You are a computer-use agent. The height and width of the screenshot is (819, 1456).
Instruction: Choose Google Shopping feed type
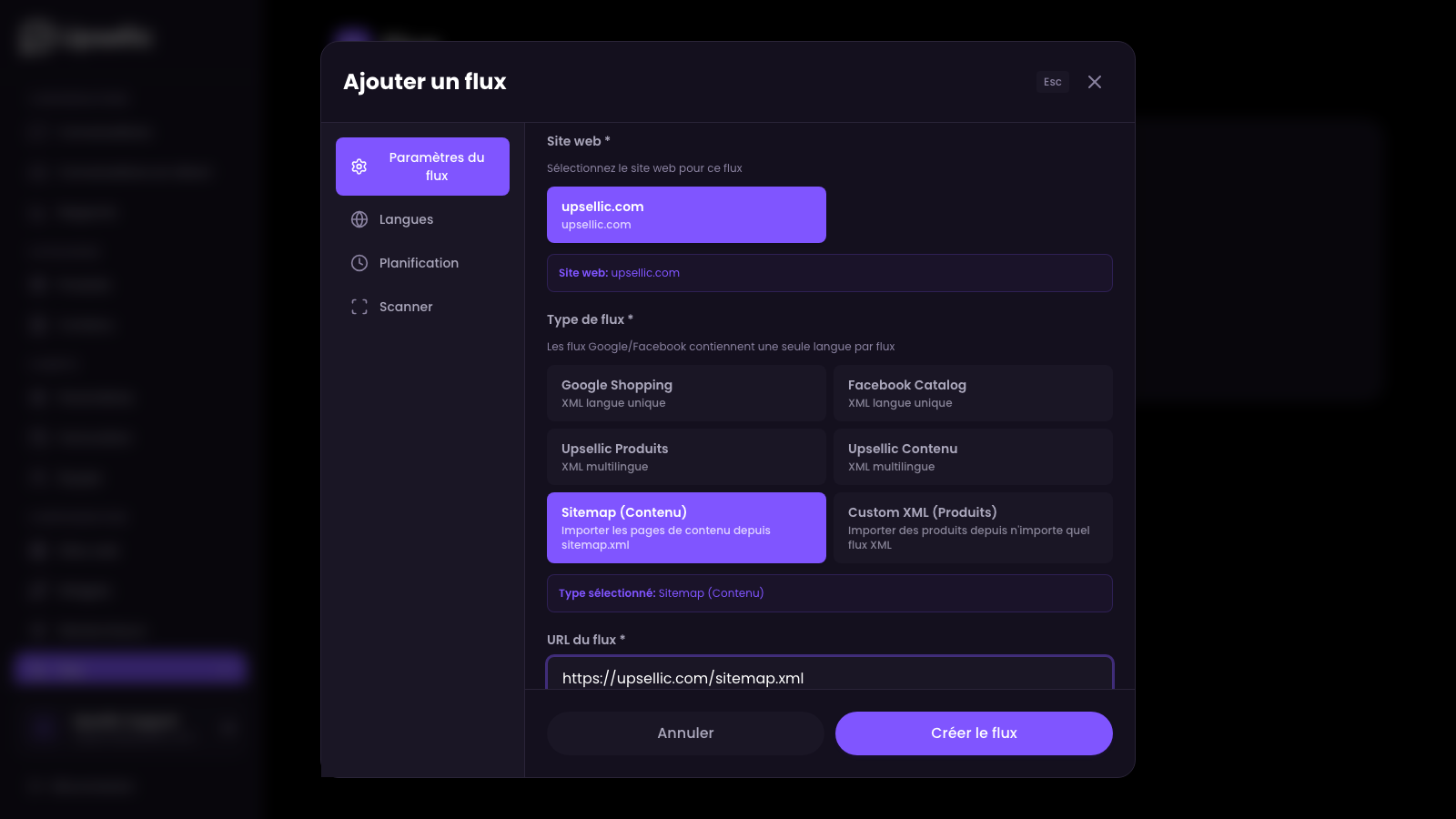[x=686, y=393]
